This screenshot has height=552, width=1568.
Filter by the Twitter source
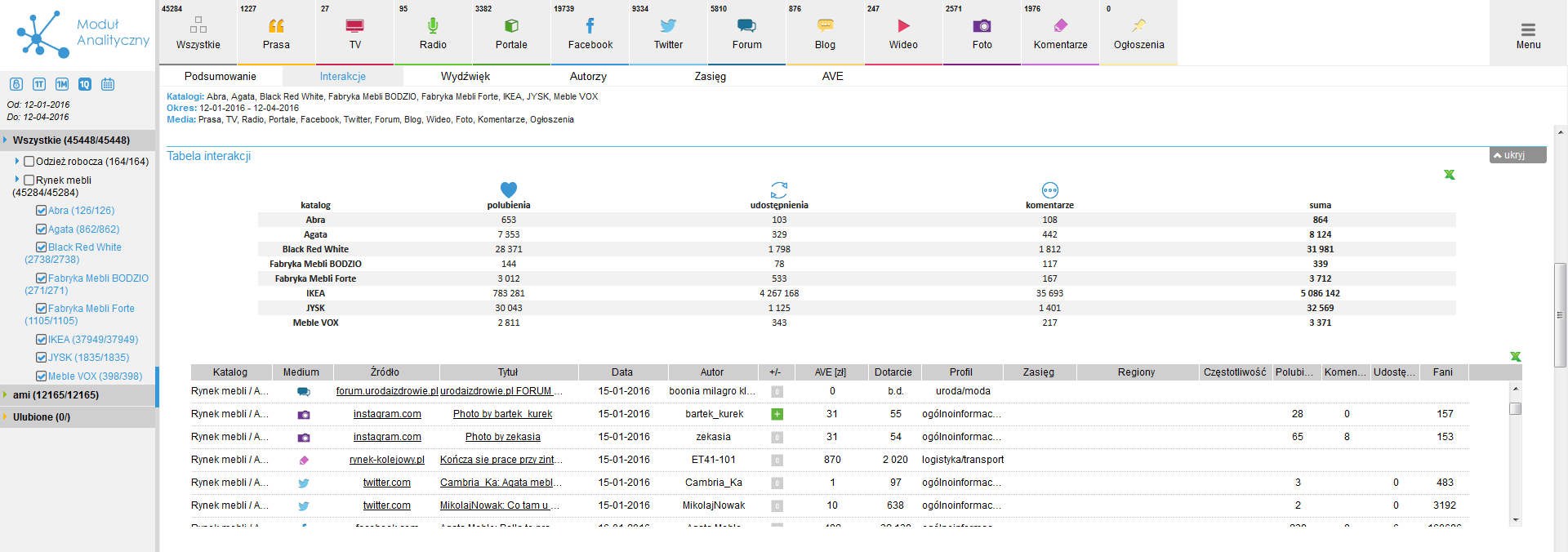(x=668, y=33)
